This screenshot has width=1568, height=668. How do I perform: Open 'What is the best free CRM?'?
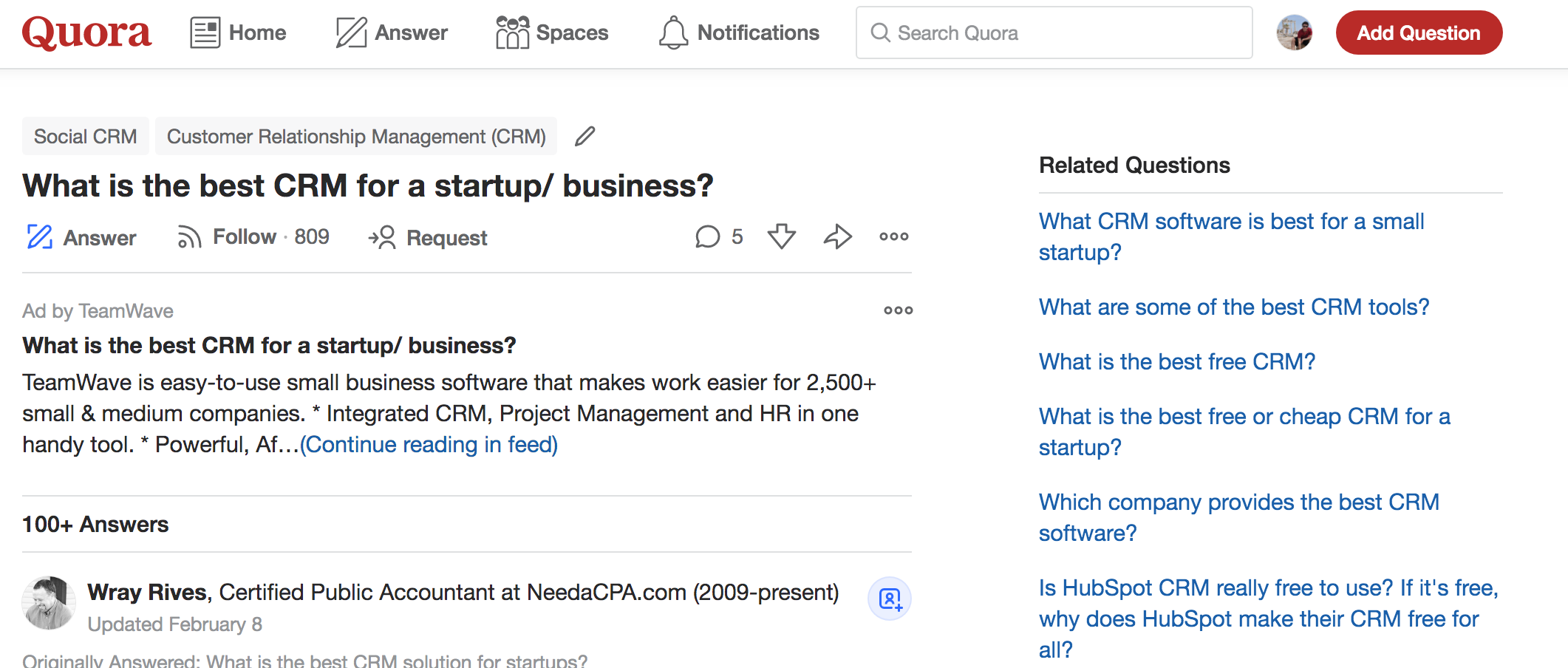[x=1177, y=361]
